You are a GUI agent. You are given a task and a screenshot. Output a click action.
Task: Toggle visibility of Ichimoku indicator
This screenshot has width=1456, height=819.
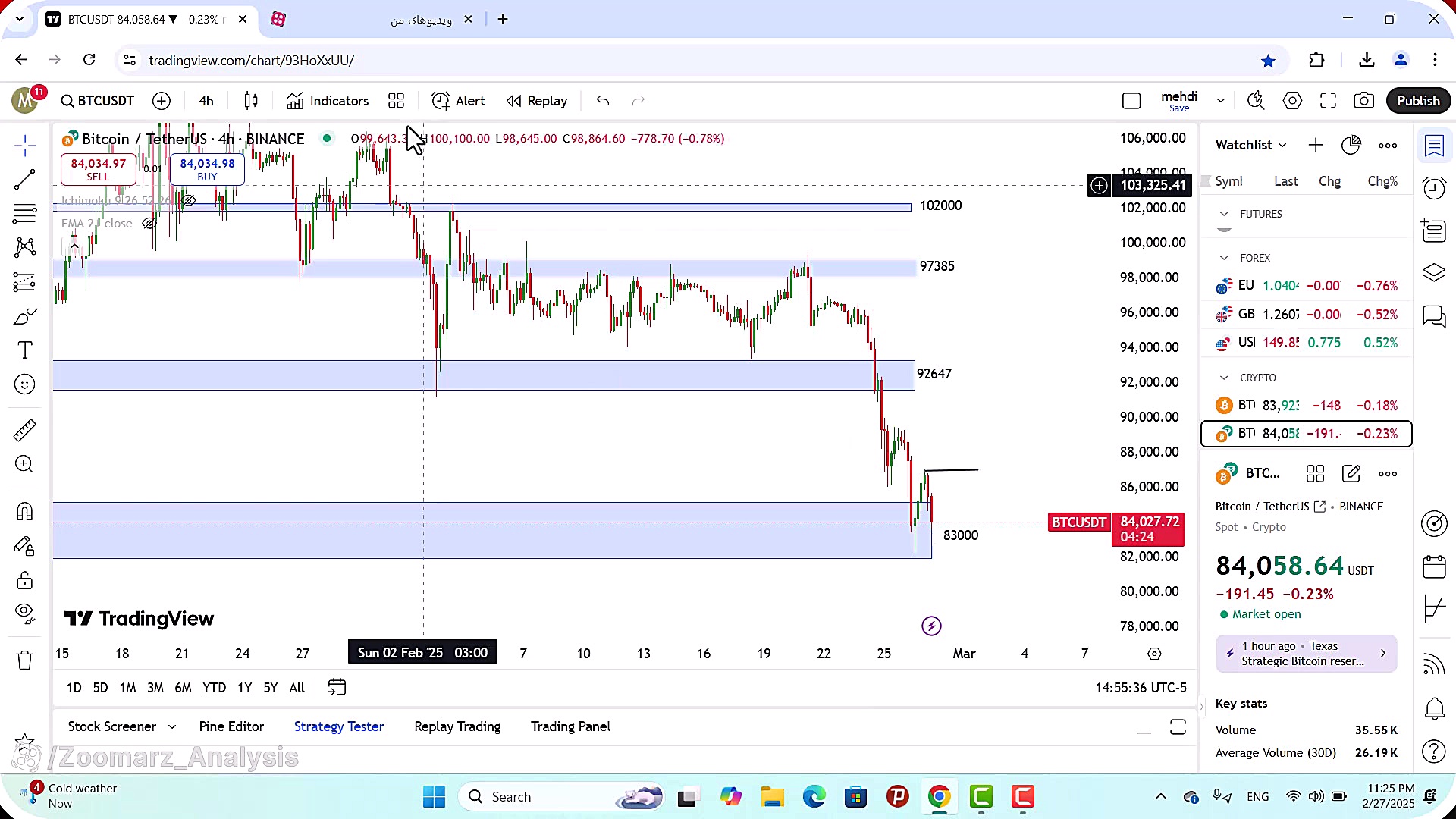[189, 200]
